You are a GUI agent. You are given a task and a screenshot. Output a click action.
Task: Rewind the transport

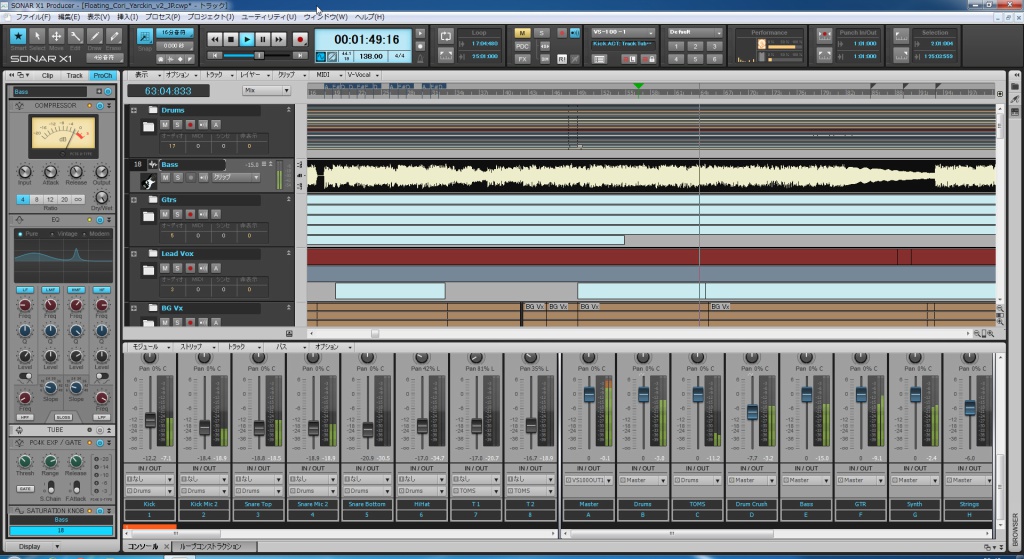coord(214,40)
